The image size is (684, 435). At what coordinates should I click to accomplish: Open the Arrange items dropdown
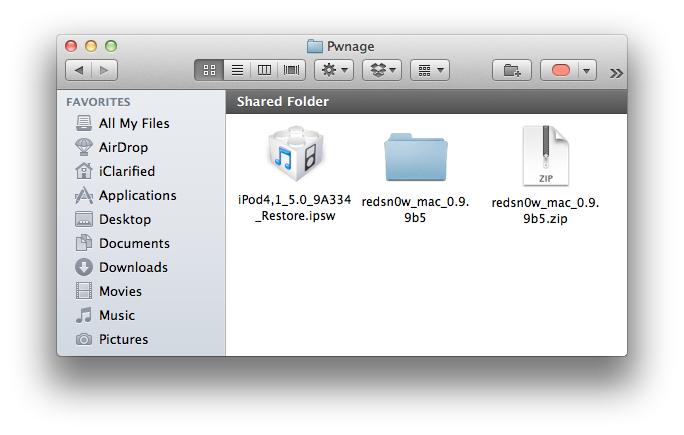tap(429, 71)
